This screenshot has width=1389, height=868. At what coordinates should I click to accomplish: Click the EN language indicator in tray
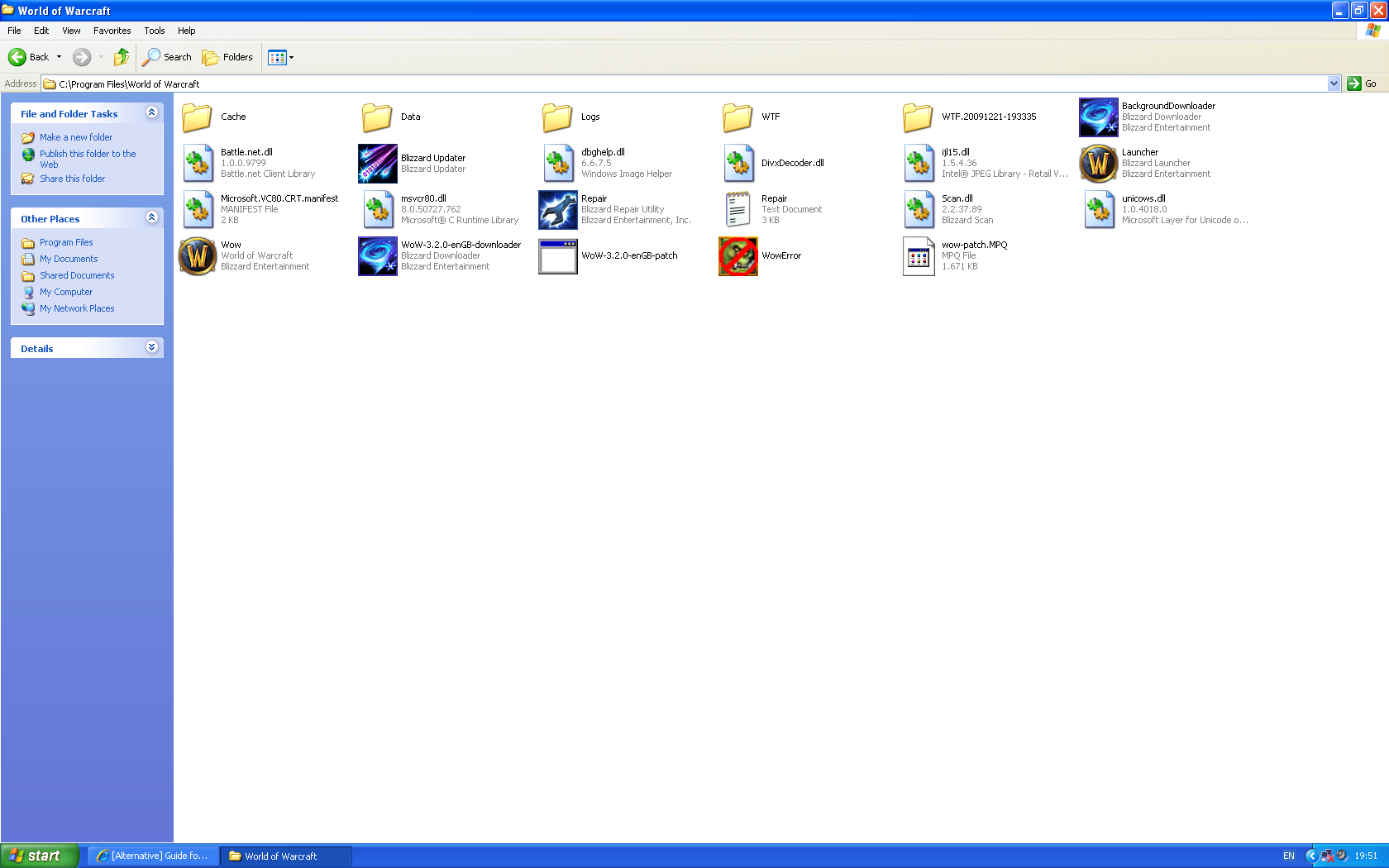pos(1289,856)
